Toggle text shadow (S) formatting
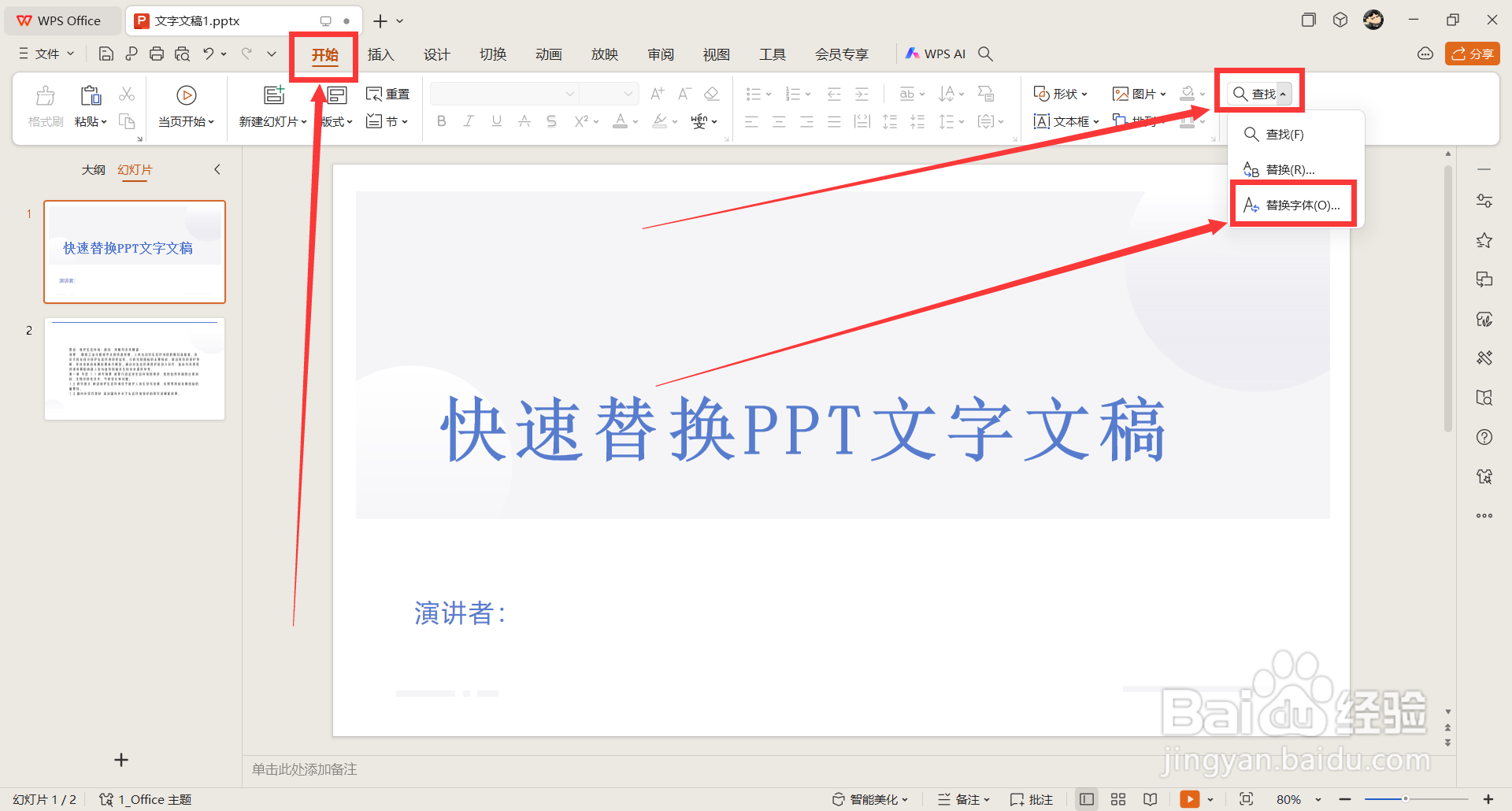 pos(551,121)
